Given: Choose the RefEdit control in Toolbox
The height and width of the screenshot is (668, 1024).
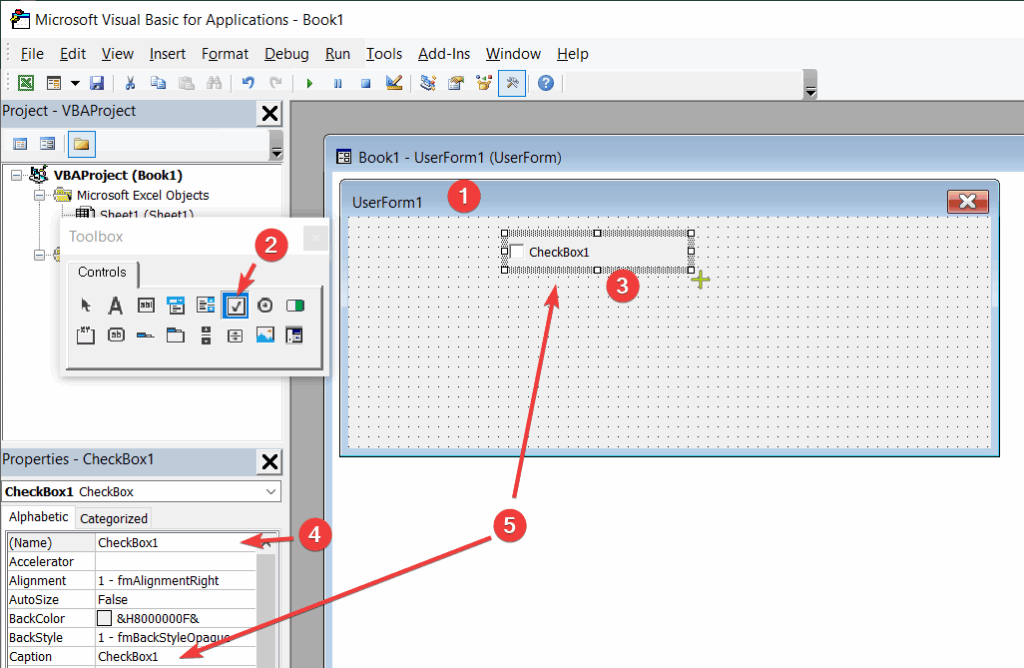Looking at the screenshot, I should [295, 335].
